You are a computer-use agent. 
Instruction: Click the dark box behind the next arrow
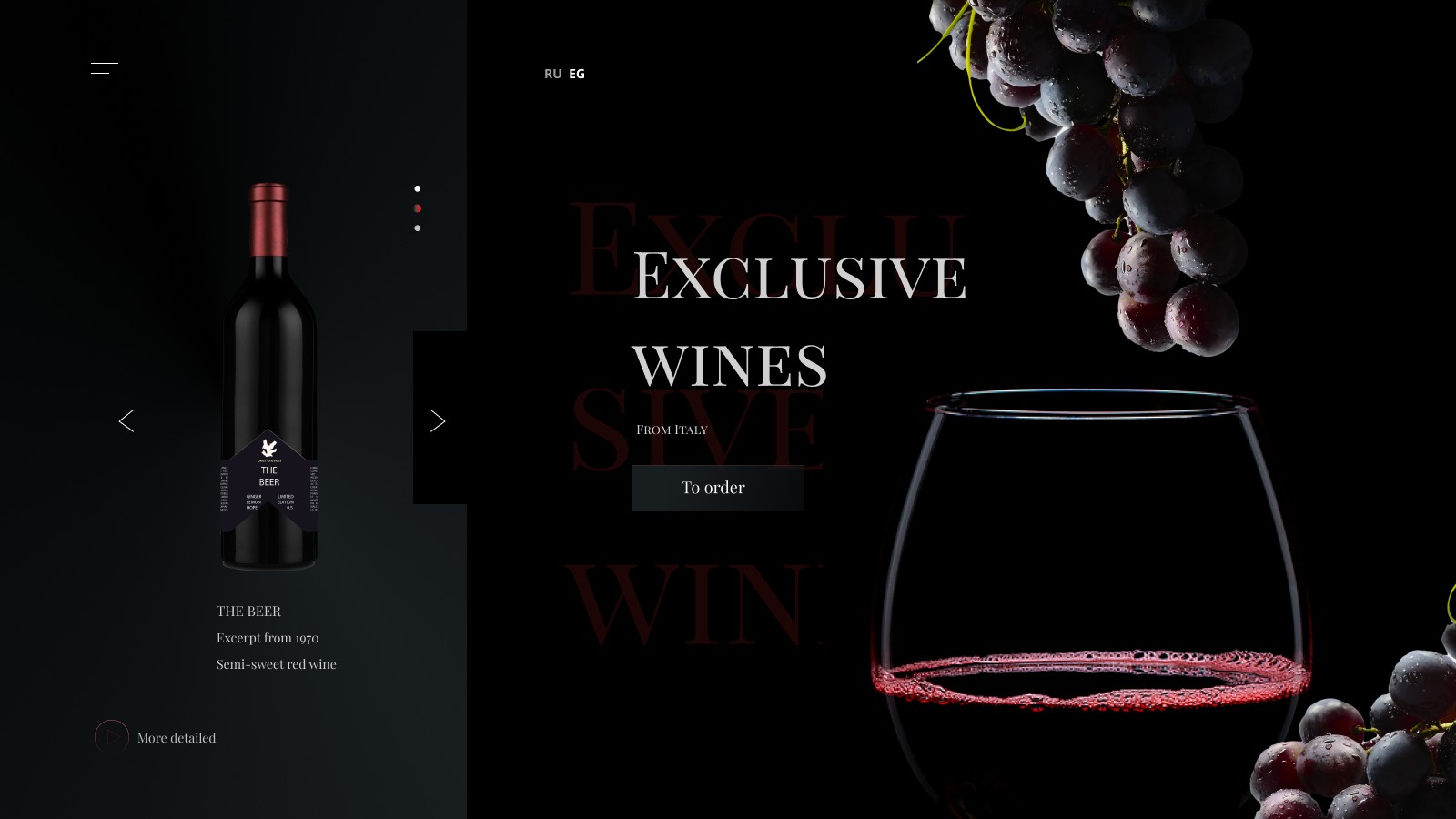pyautogui.click(x=440, y=418)
